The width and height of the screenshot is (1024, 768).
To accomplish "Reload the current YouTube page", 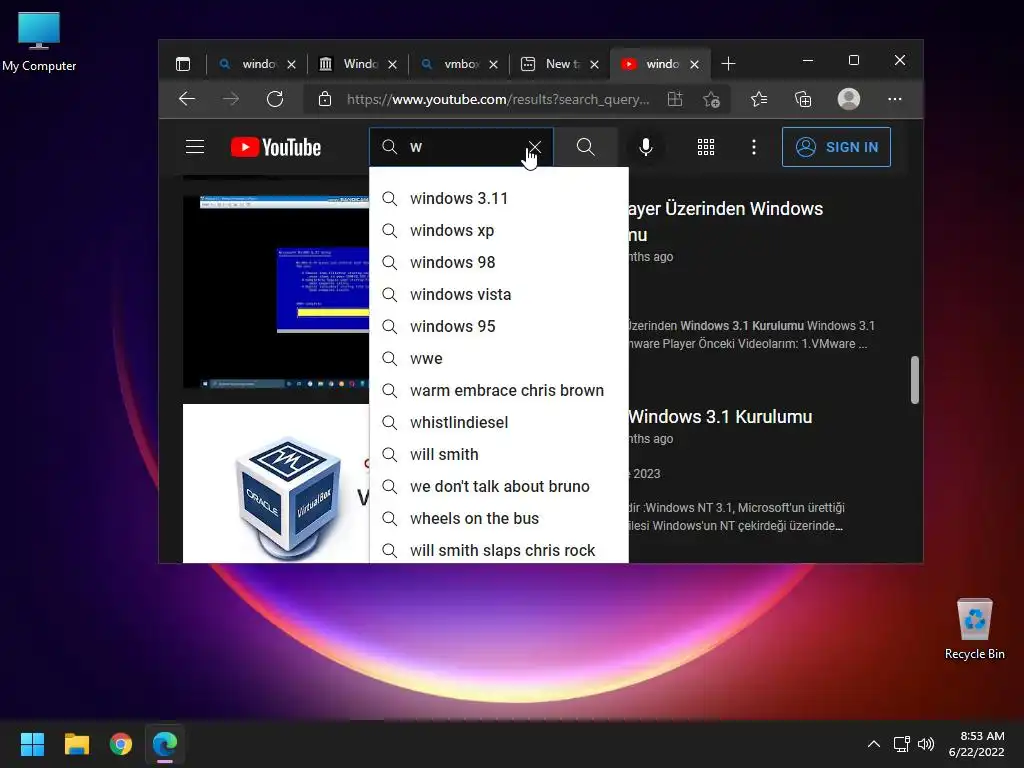I will tap(275, 99).
